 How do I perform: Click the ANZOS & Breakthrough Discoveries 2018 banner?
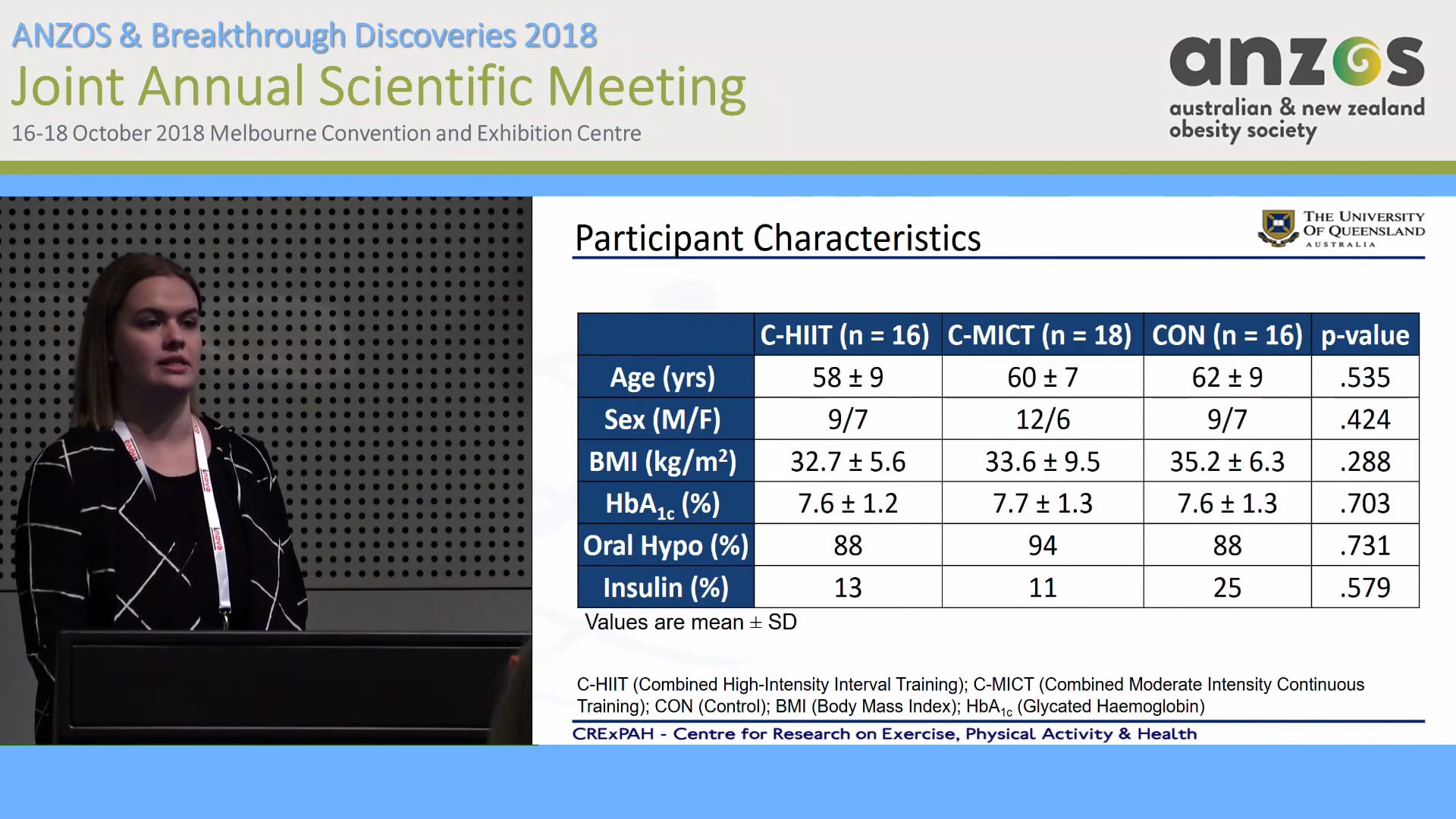point(305,35)
